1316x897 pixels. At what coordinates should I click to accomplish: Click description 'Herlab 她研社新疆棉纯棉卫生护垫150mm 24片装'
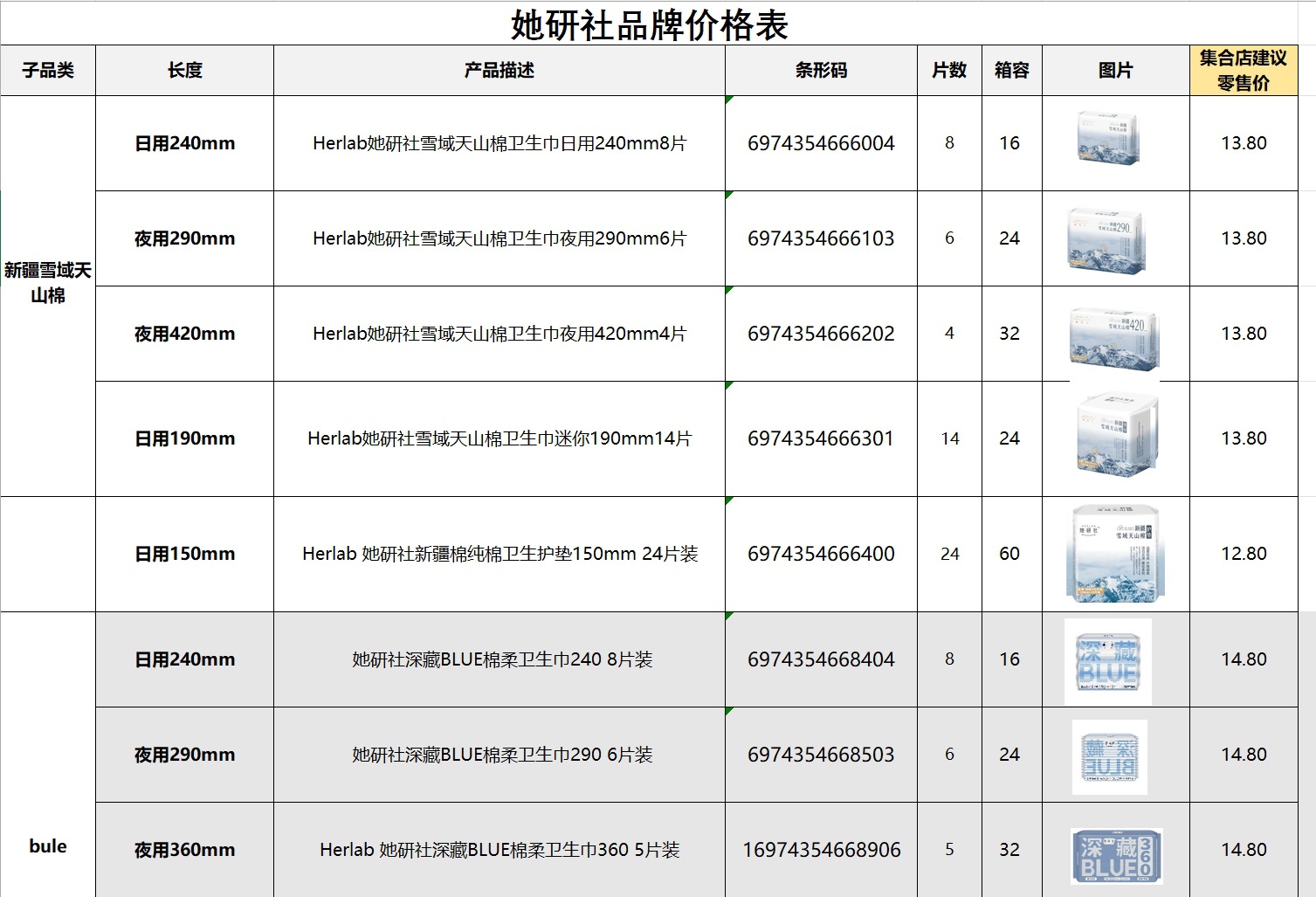pos(500,554)
